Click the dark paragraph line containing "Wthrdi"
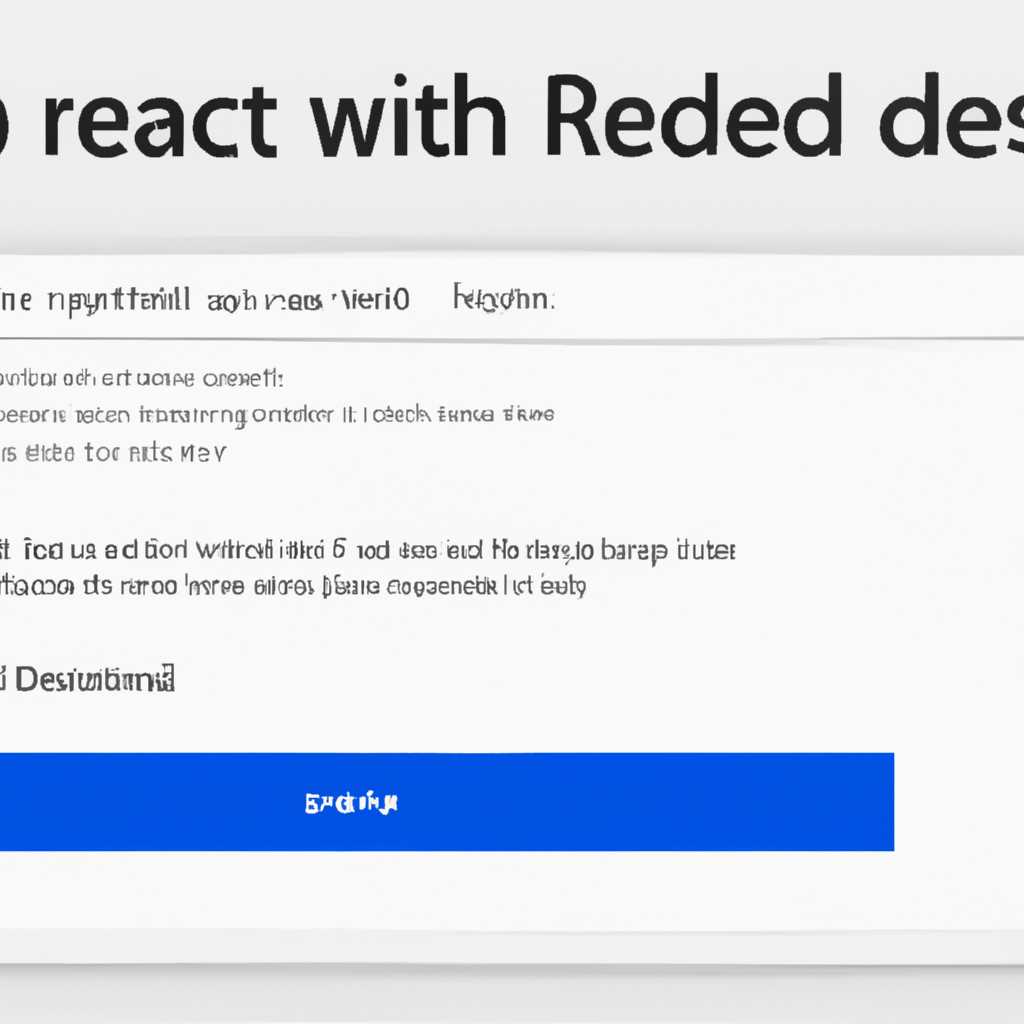The height and width of the screenshot is (1024, 1024). pos(368,551)
